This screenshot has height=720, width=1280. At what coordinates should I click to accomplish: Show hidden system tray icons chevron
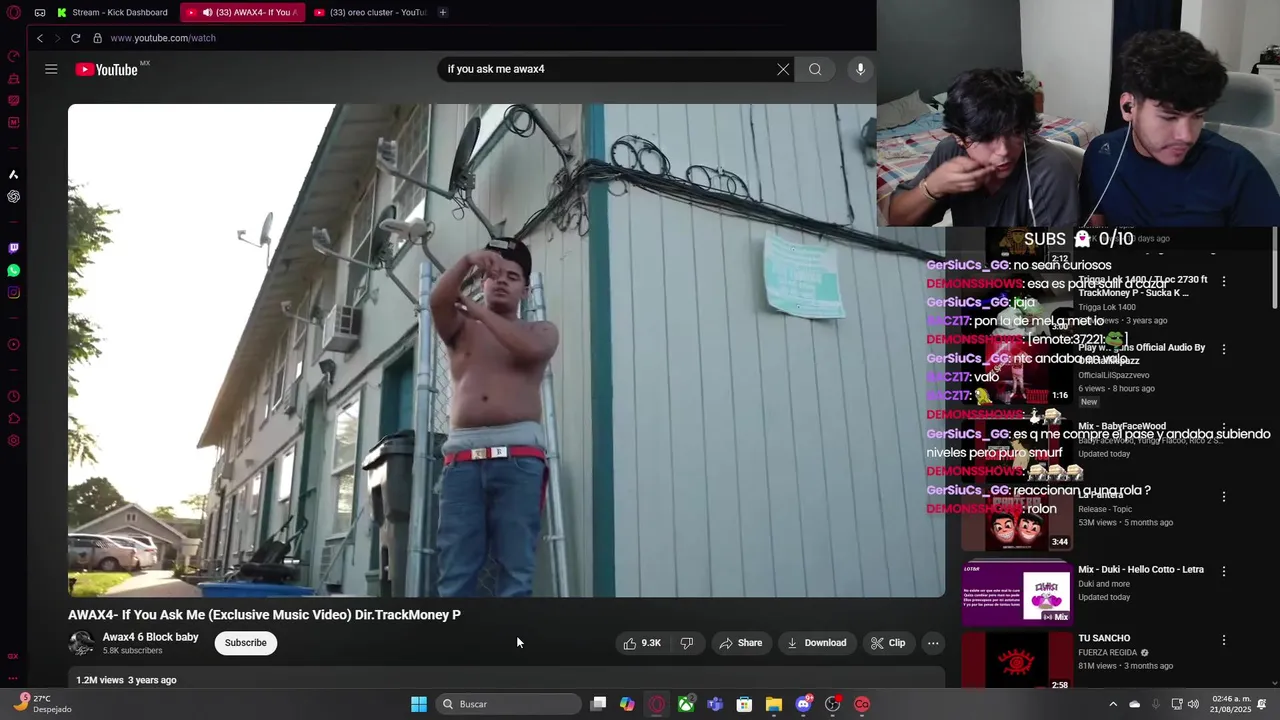point(1113,704)
